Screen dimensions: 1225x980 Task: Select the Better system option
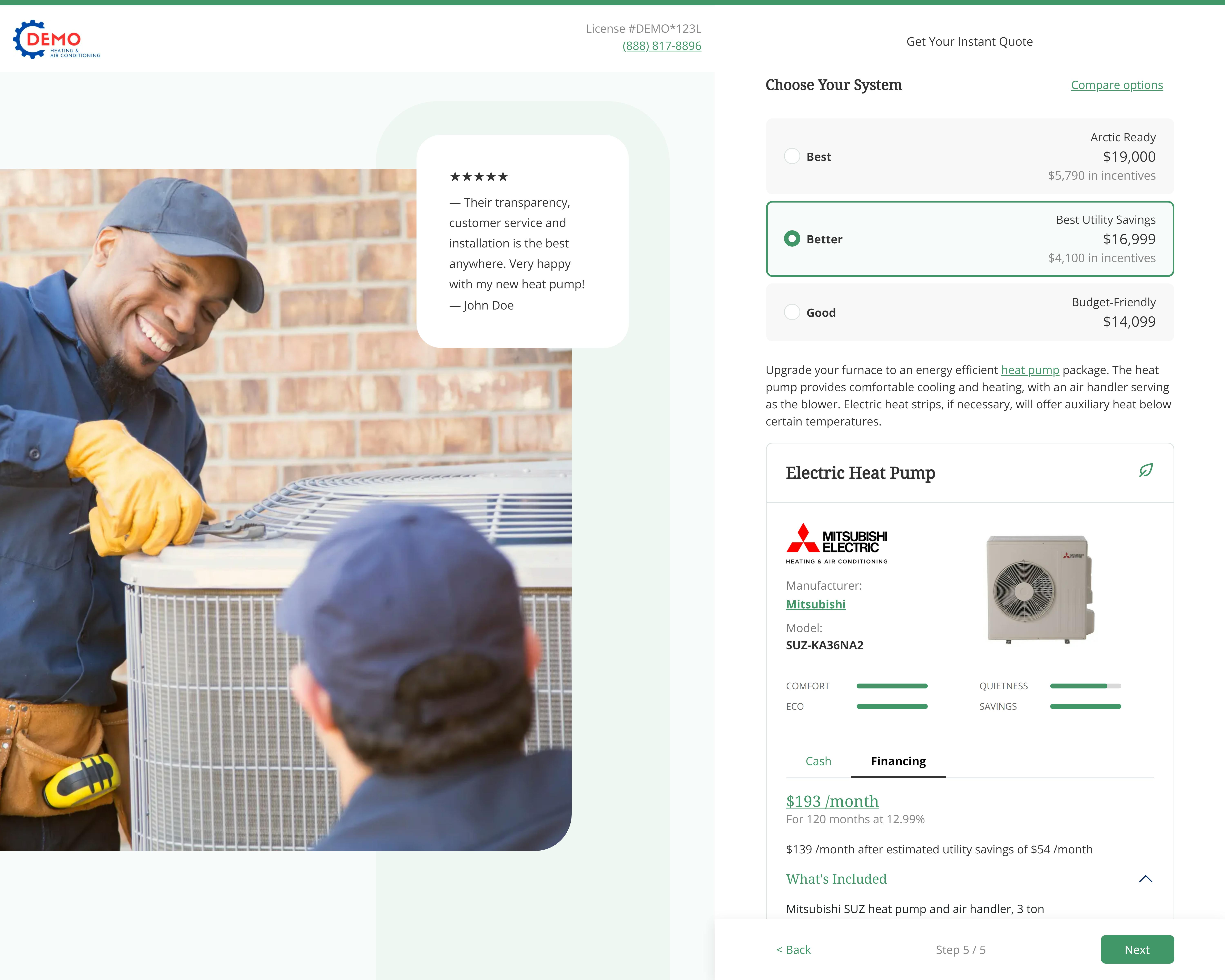tap(792, 239)
